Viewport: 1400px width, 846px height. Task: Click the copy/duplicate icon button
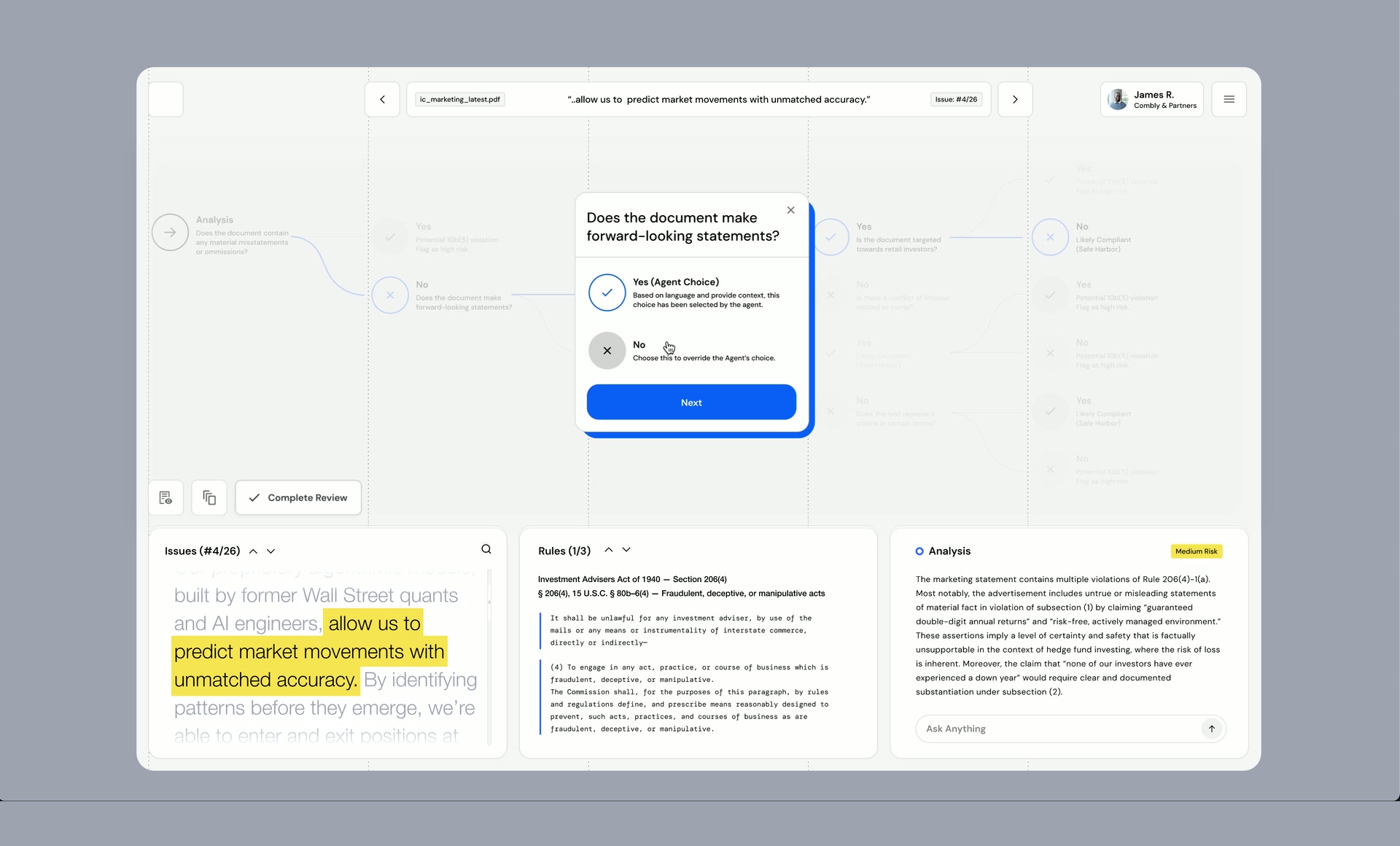pos(209,497)
